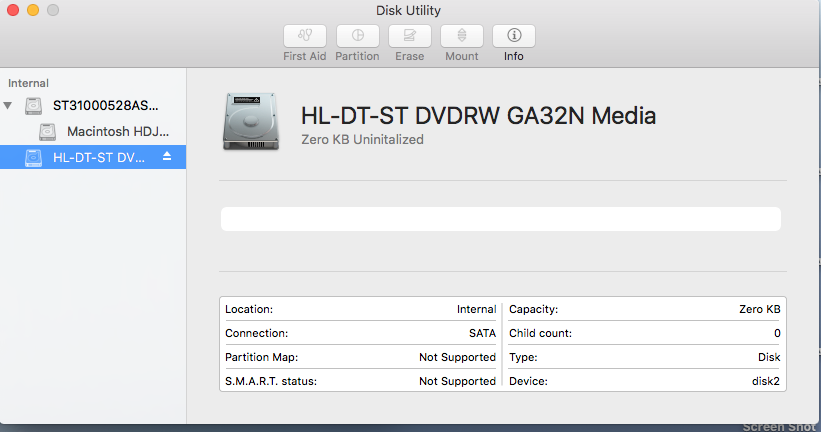
Task: Click the Device disk2 row
Action: 644,381
